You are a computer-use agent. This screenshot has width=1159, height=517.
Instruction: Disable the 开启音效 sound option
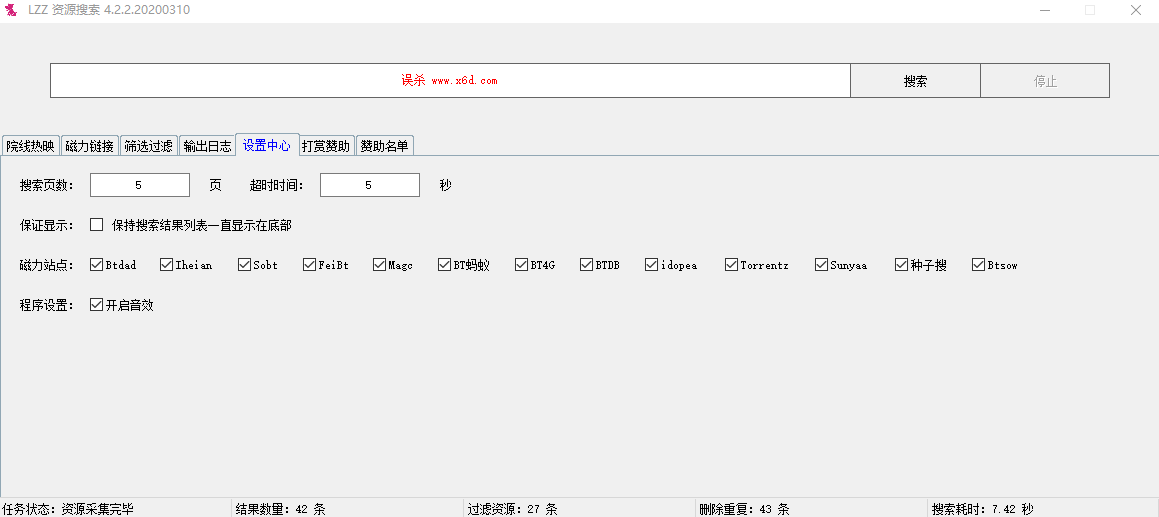(x=97, y=305)
